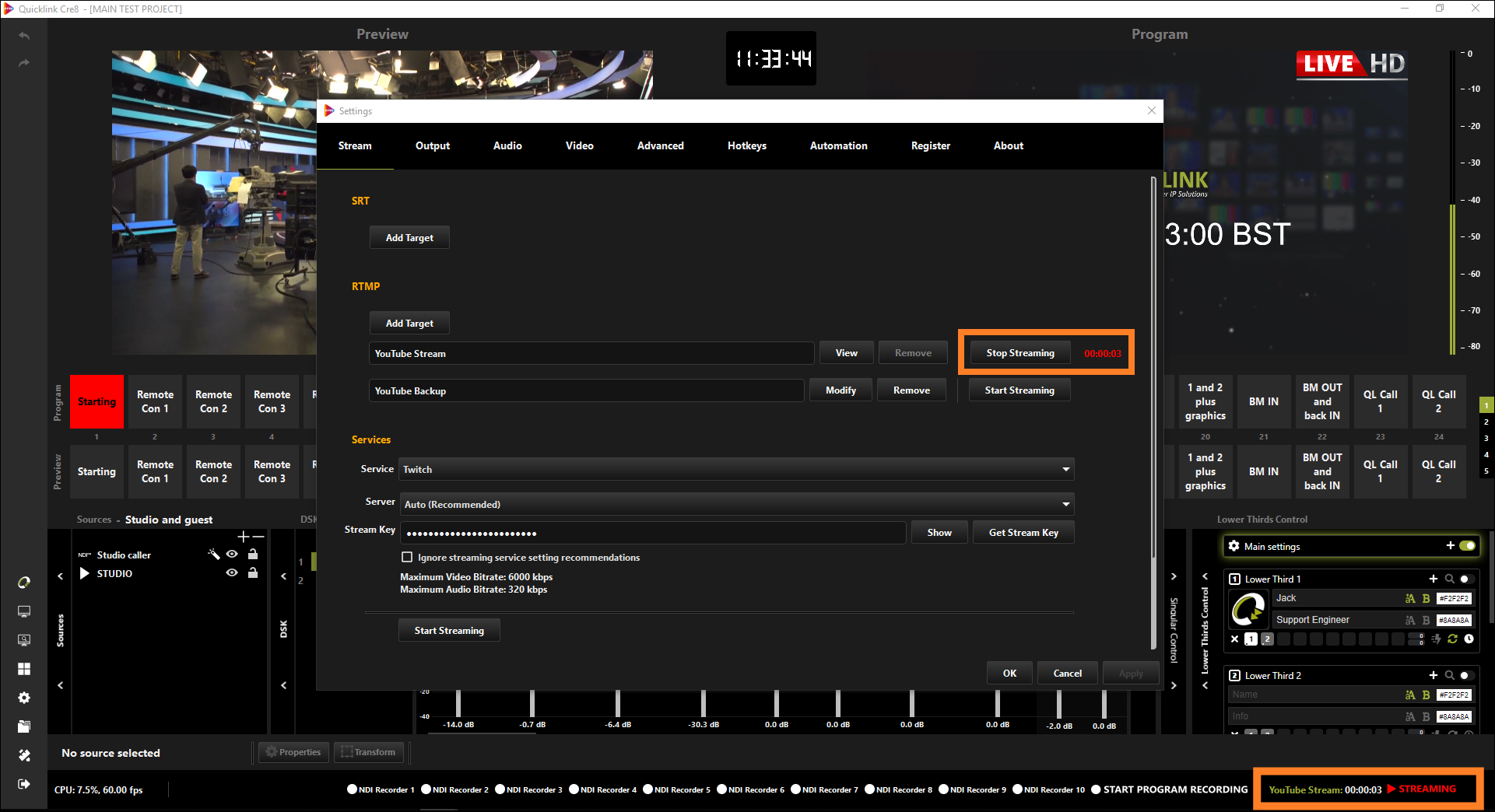Unlock the STUDIO source padlock
1495x812 pixels.
click(253, 573)
